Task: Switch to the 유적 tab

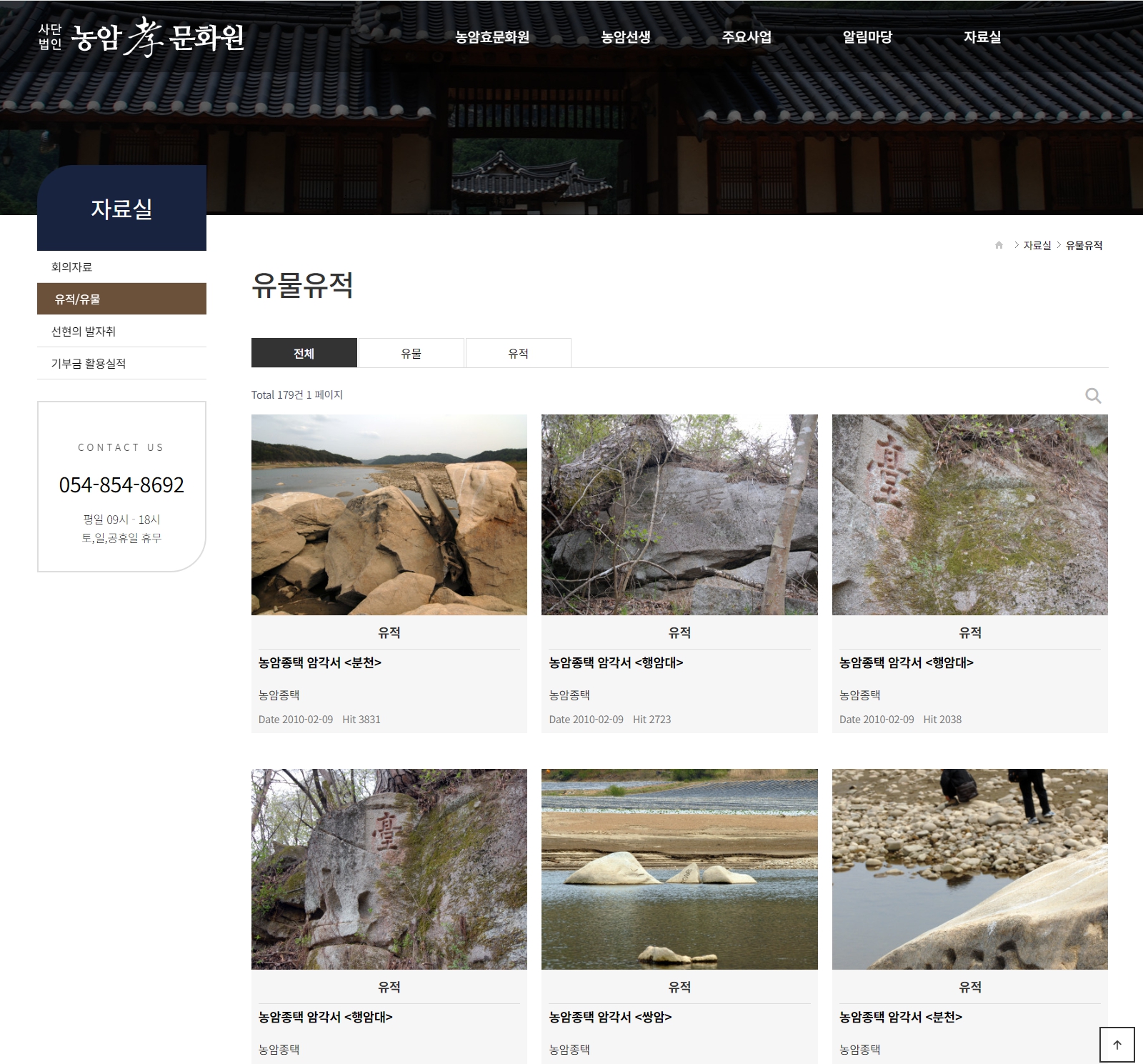Action: (x=519, y=353)
